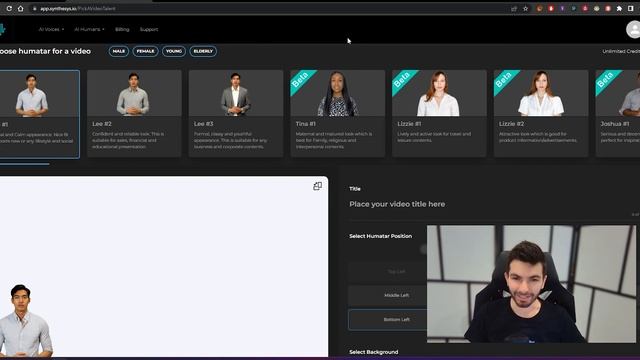
Task: Set humatar position to Bottom Left
Action: pos(387,320)
